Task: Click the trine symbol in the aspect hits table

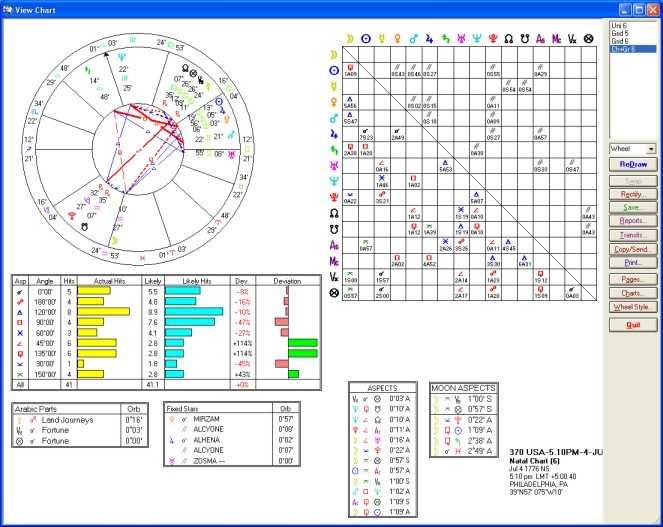Action: point(19,313)
